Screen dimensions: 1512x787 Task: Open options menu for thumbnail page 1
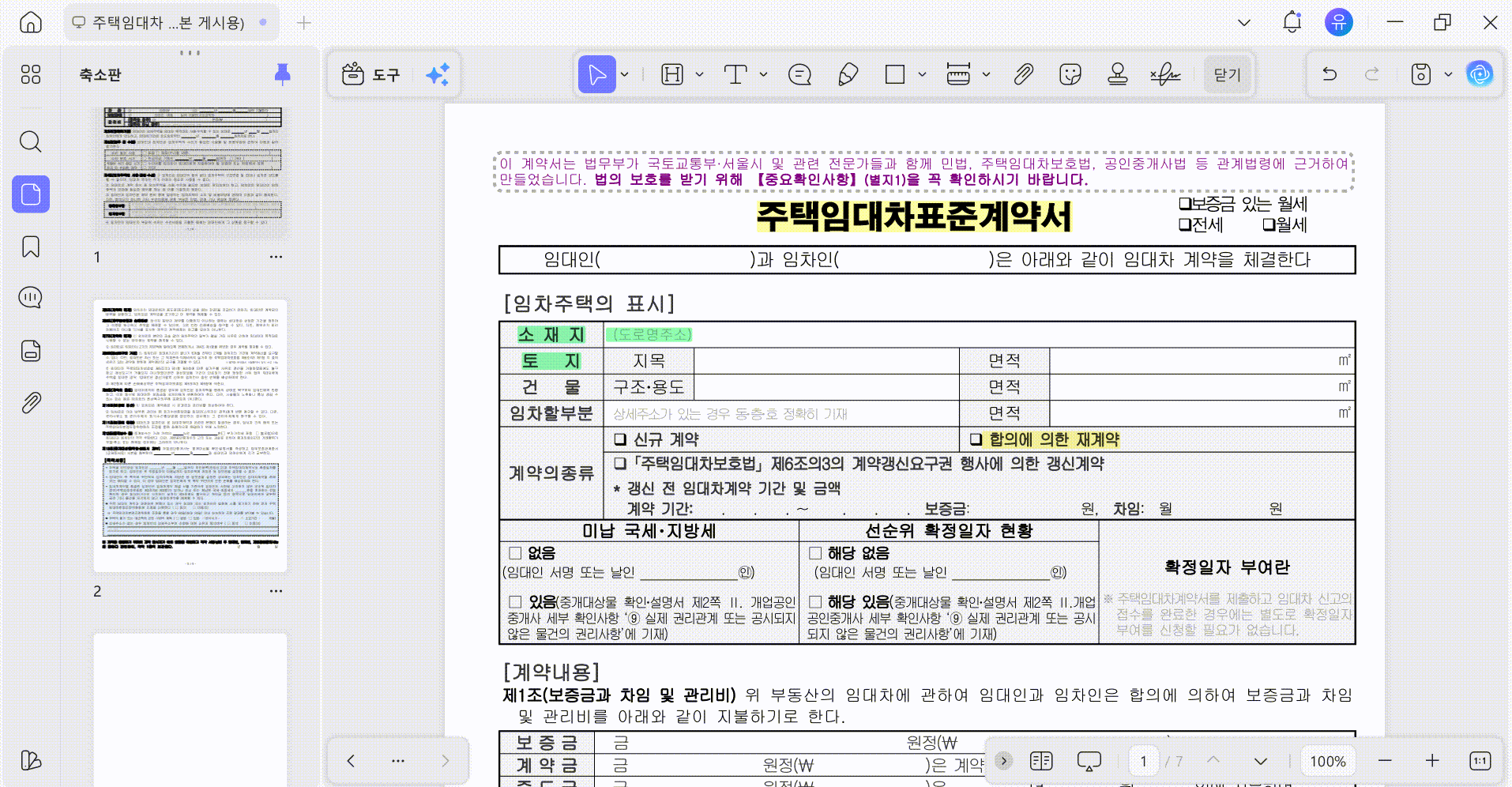point(276,257)
